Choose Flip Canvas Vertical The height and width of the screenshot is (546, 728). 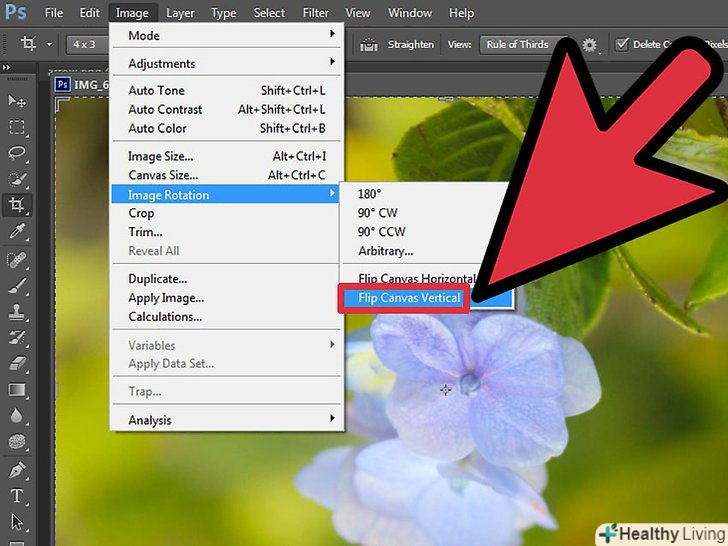click(x=409, y=298)
